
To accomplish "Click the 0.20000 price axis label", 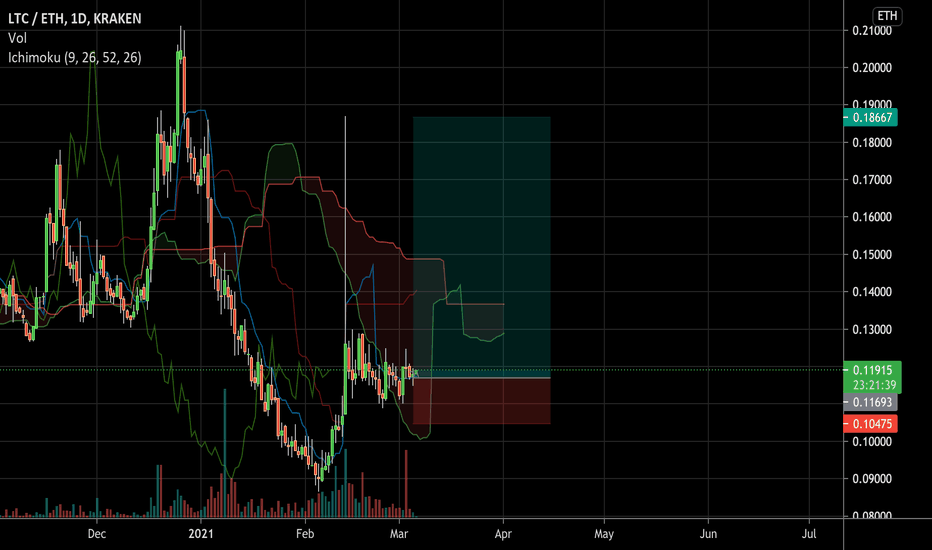I will [x=872, y=68].
